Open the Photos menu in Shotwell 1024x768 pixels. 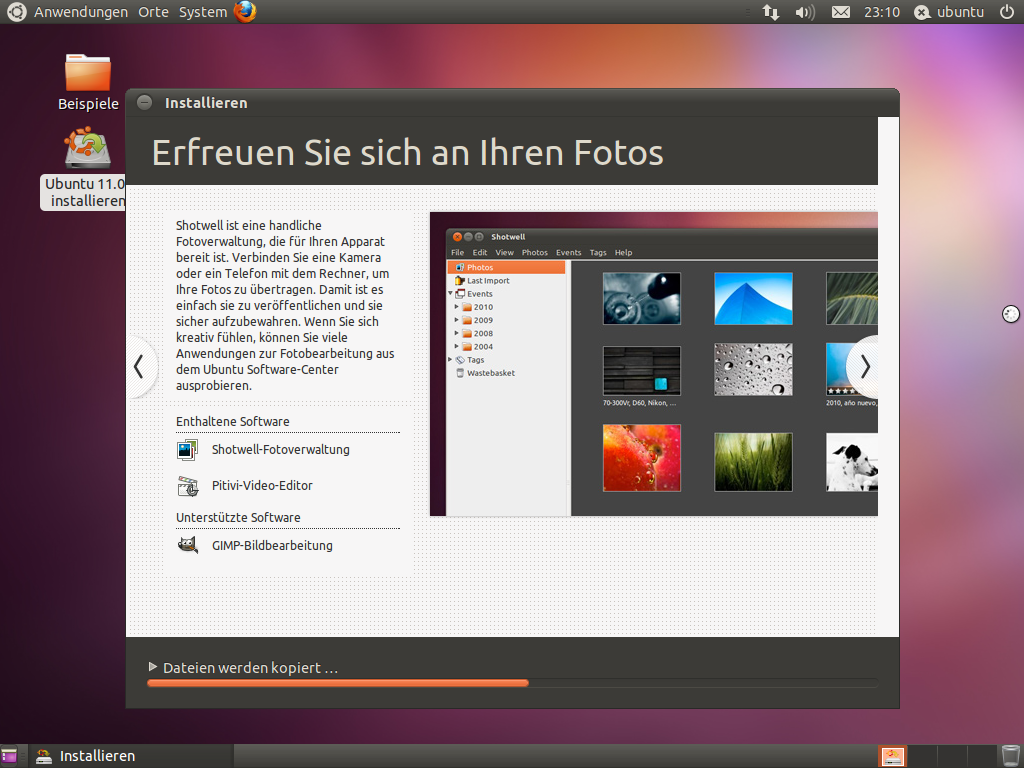click(x=534, y=252)
